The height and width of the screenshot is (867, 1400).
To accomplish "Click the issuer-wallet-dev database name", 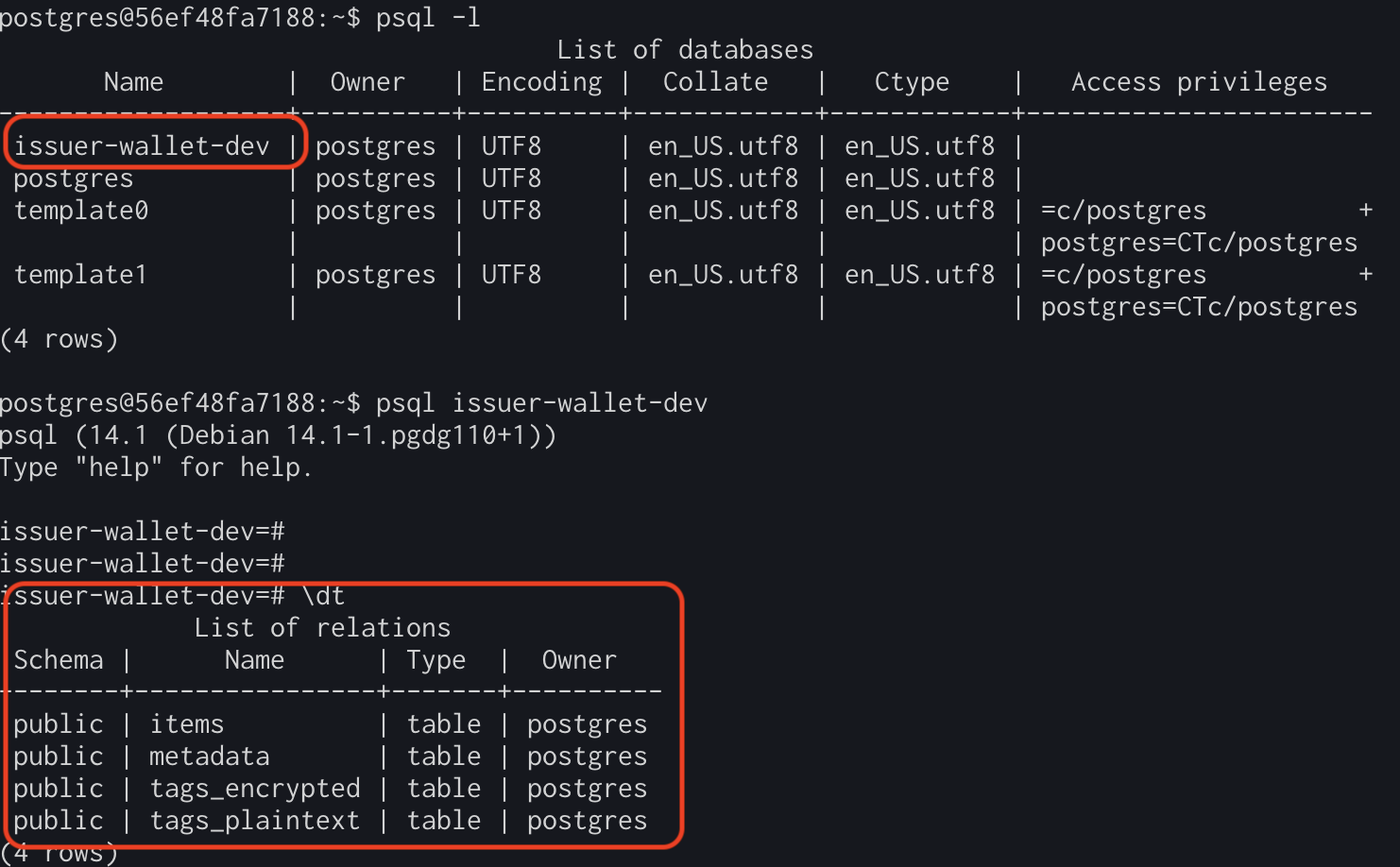I will coord(142,146).
